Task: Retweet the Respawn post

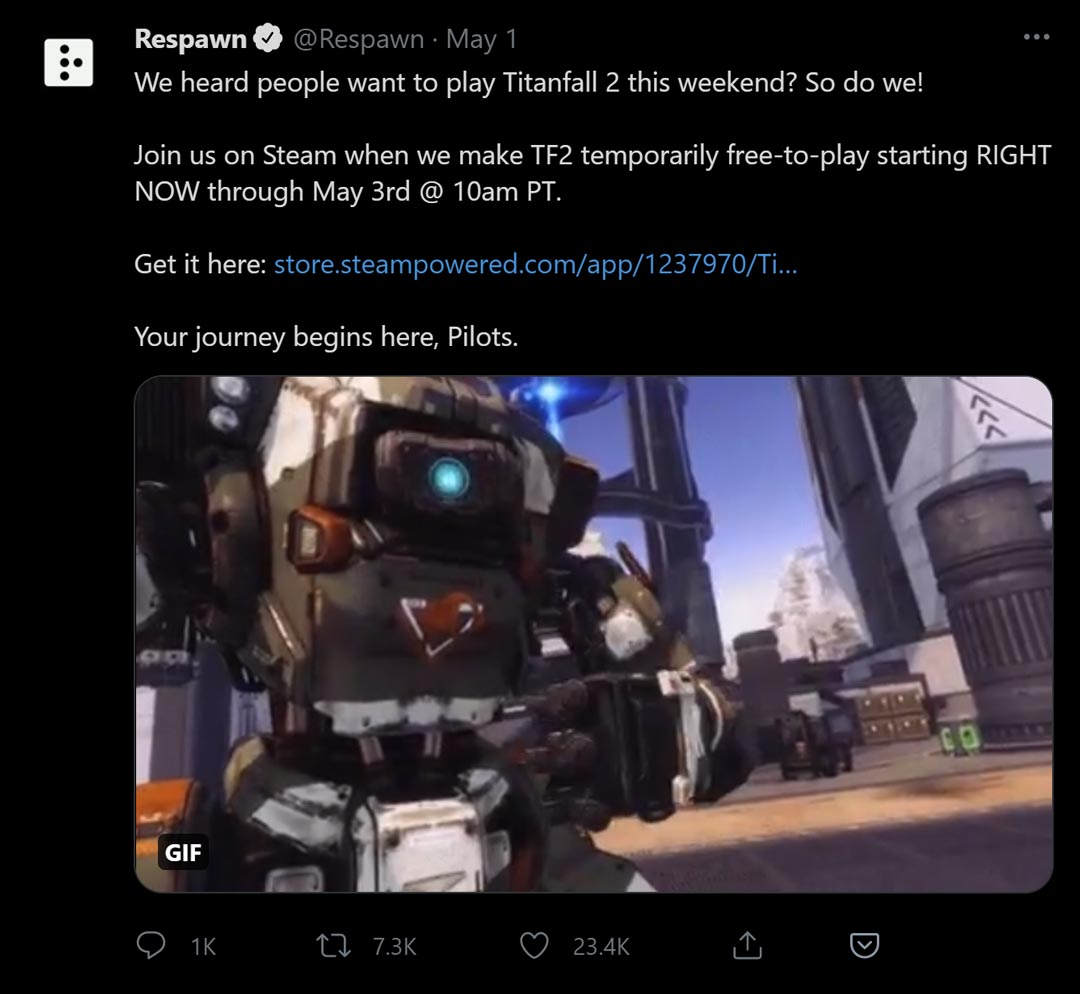Action: point(333,945)
